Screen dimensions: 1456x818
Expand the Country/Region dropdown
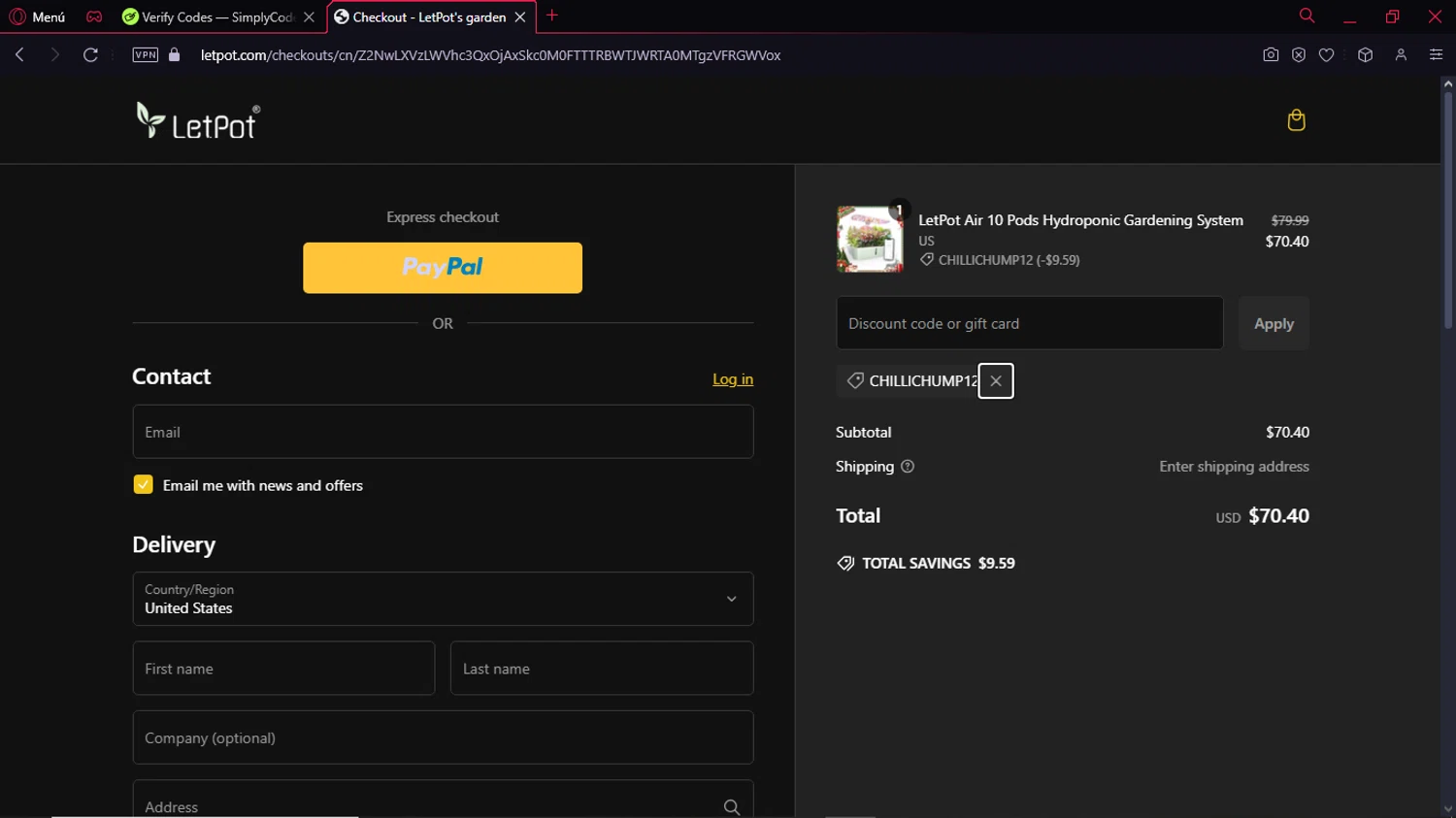point(443,599)
